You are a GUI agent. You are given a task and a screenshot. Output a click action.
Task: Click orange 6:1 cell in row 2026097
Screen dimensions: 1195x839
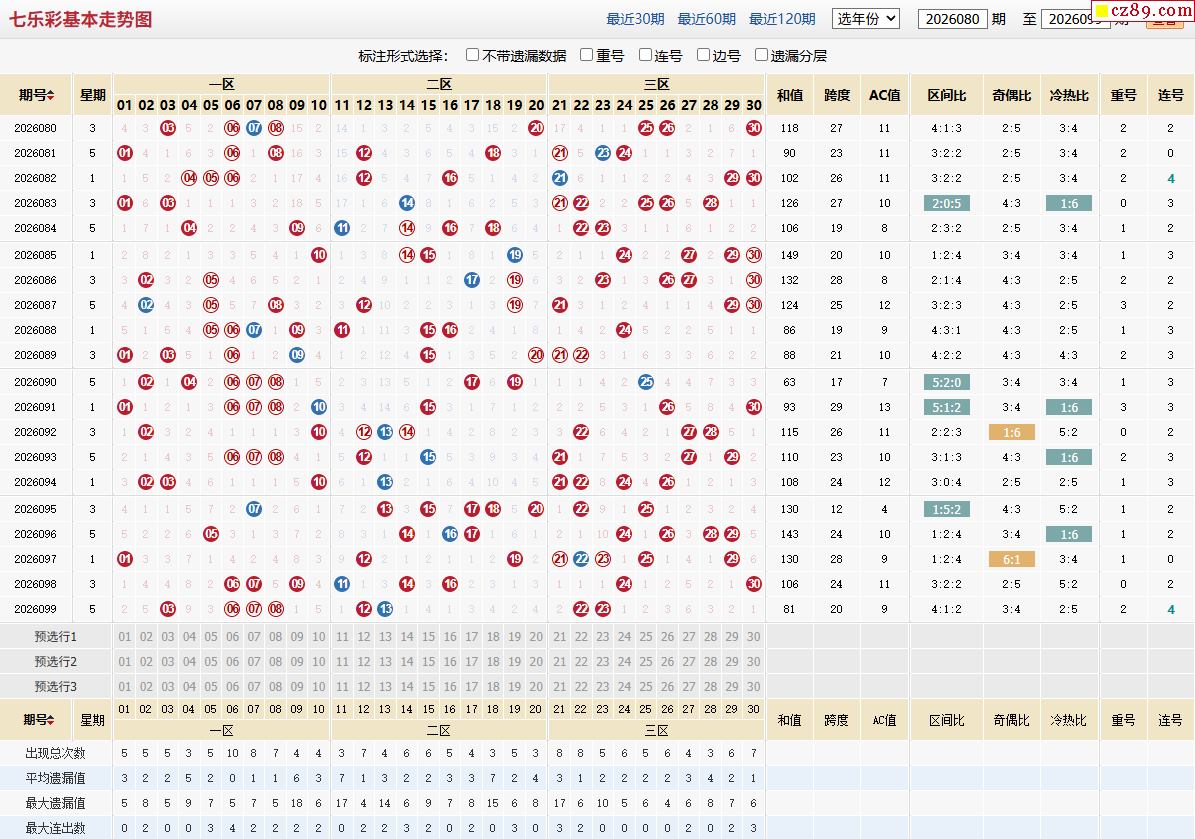(1011, 559)
